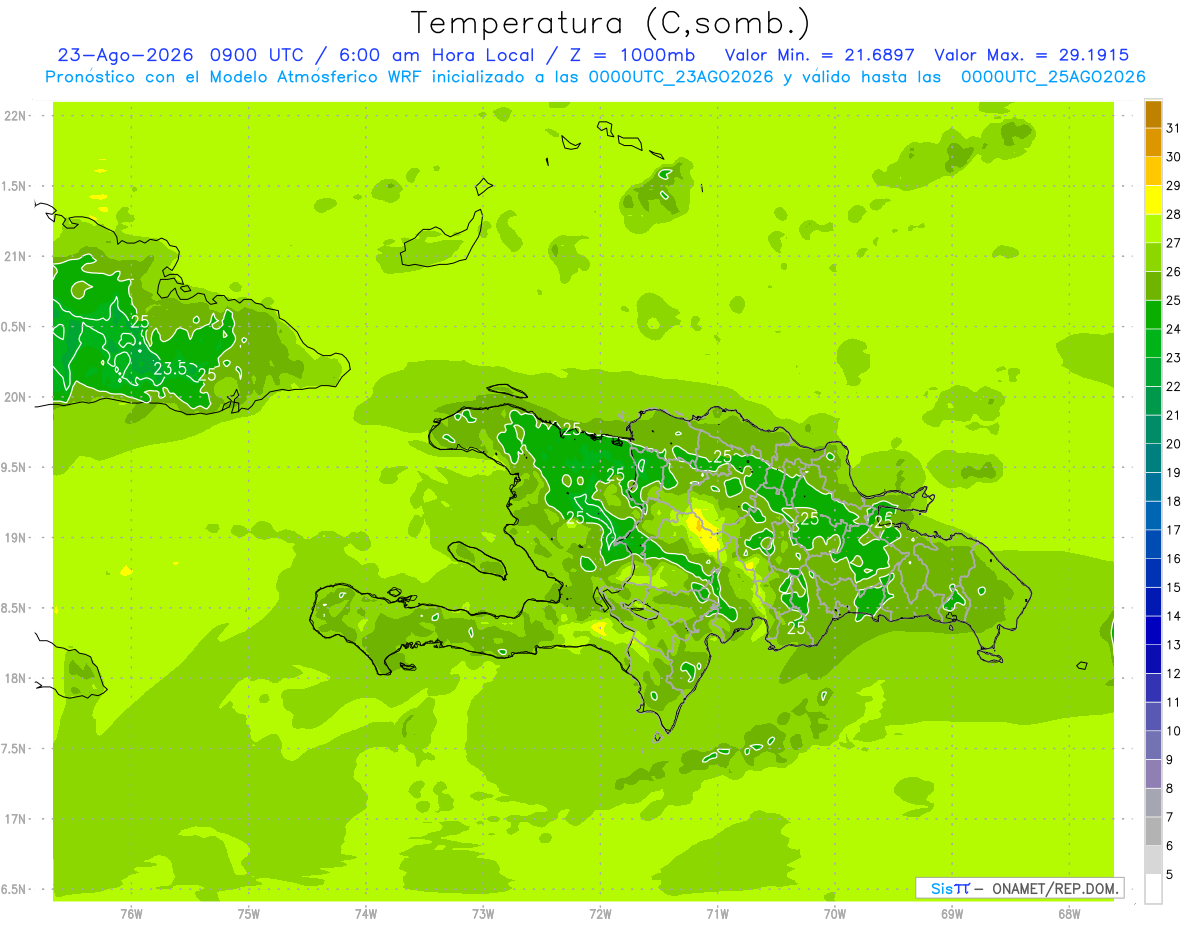The image size is (1200, 927).
Task: Click the '6:00 am Hora Local' text
Action: [440, 55]
